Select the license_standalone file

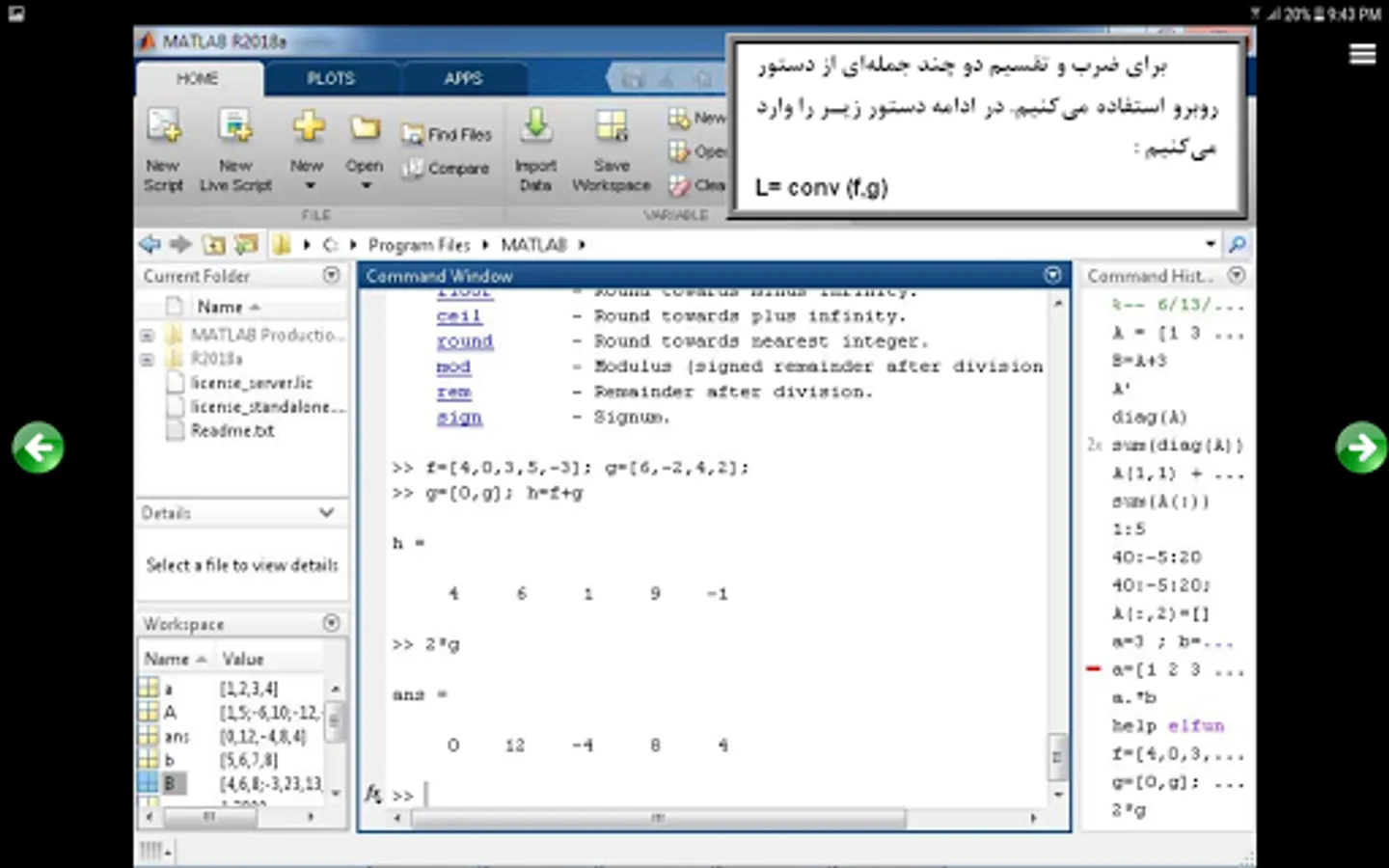(x=255, y=407)
